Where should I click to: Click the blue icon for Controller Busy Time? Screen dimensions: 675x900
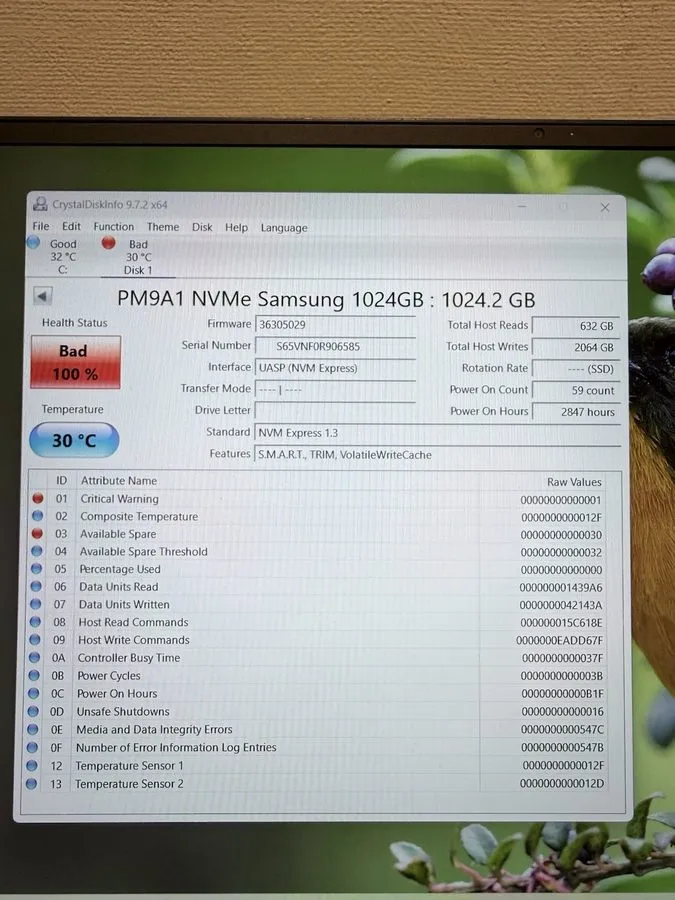(34, 657)
